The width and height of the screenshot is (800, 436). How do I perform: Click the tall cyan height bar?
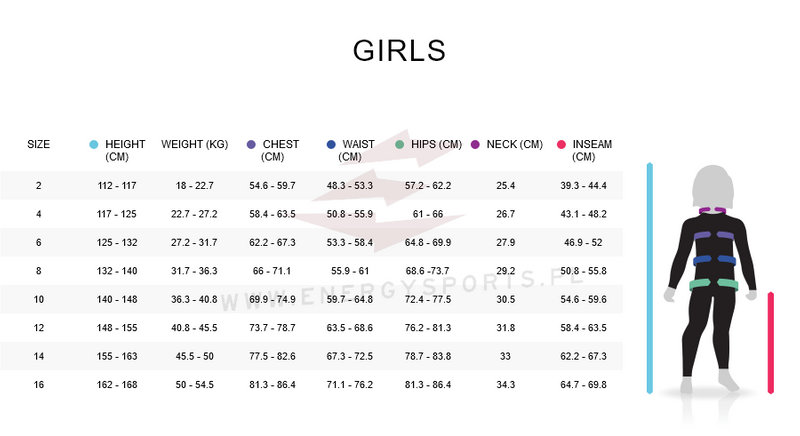pyautogui.click(x=650, y=278)
